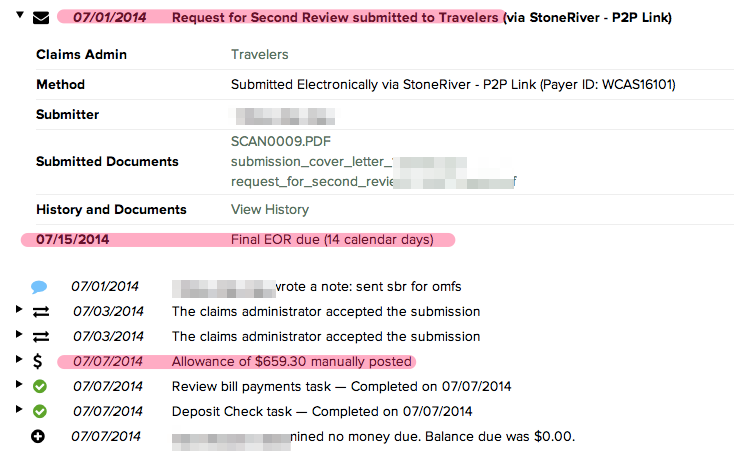Click the green check for Review bill payments task
The width and height of the screenshot is (734, 470).
[x=40, y=387]
